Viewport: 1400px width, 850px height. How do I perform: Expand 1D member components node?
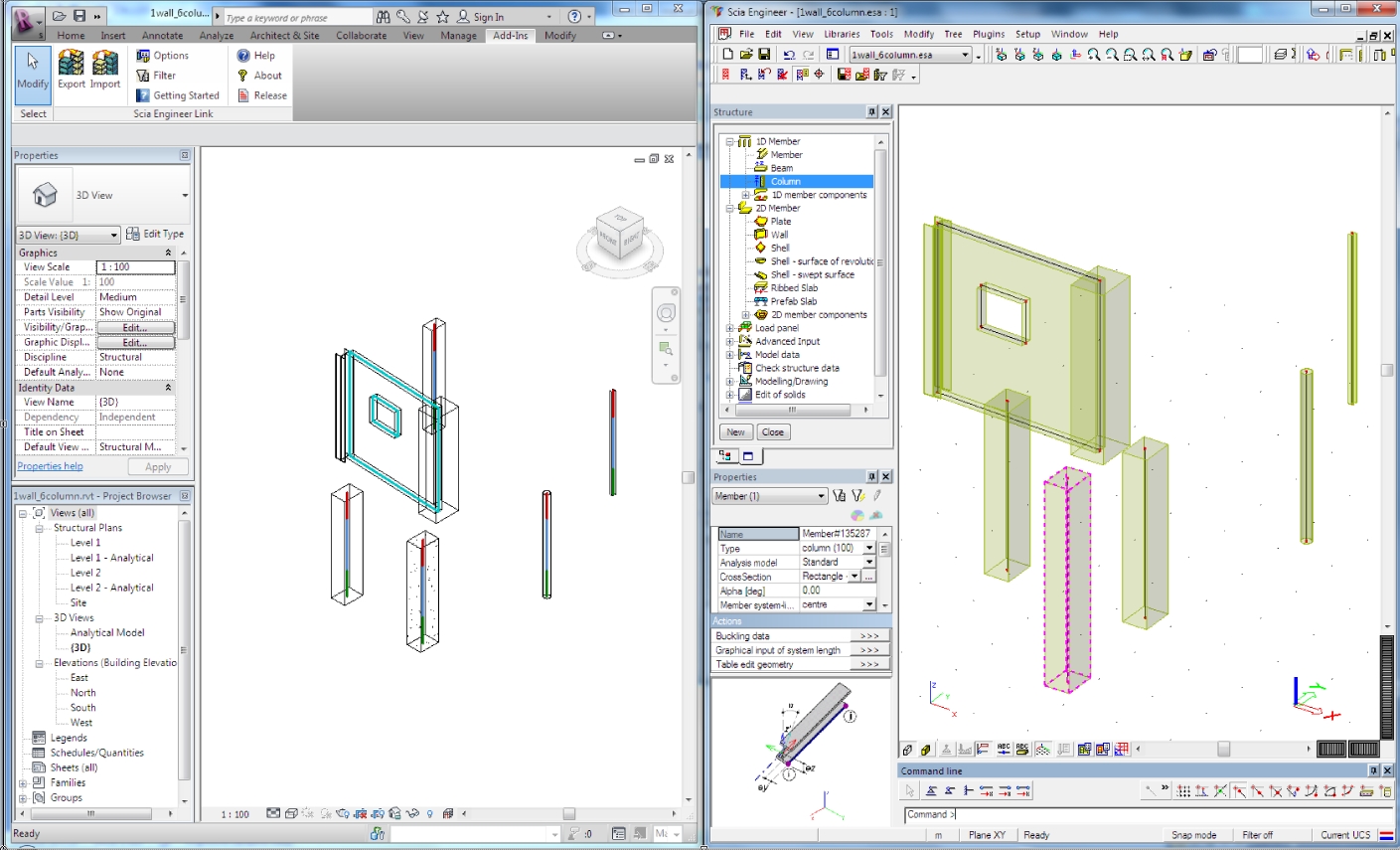click(x=745, y=195)
